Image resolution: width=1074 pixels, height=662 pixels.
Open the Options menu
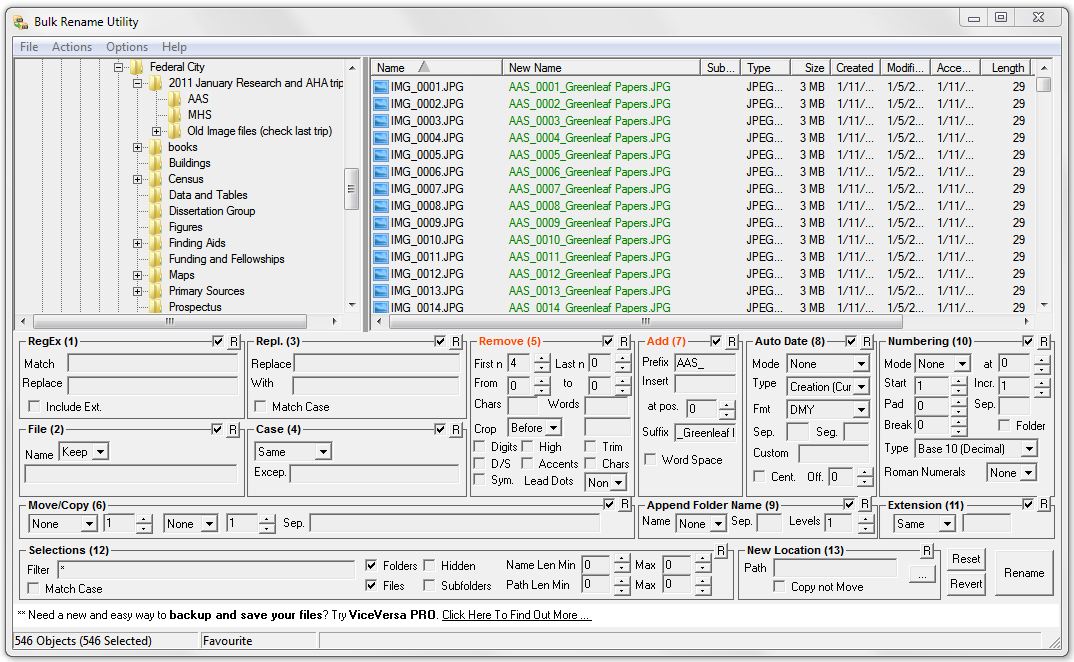click(126, 47)
